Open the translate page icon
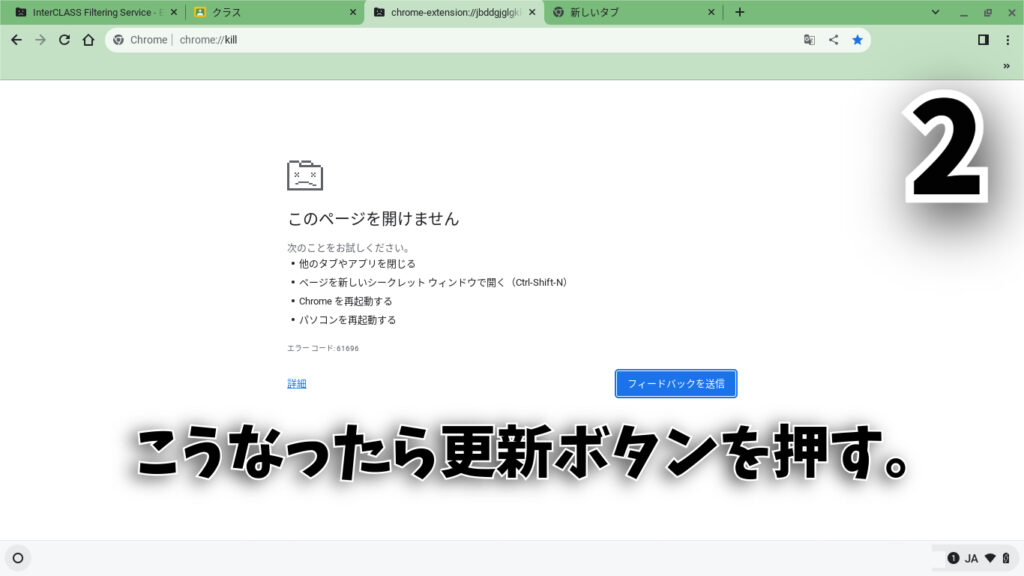Image resolution: width=1024 pixels, height=576 pixels. (809, 40)
